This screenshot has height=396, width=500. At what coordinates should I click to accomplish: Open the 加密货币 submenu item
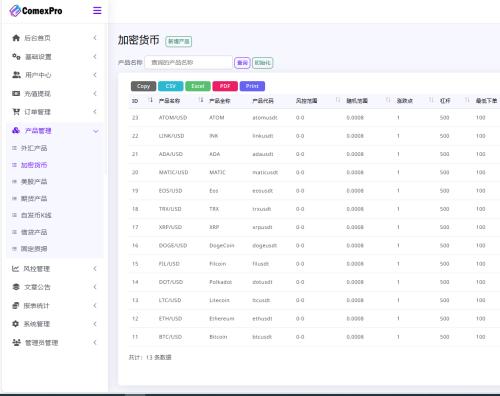34,165
